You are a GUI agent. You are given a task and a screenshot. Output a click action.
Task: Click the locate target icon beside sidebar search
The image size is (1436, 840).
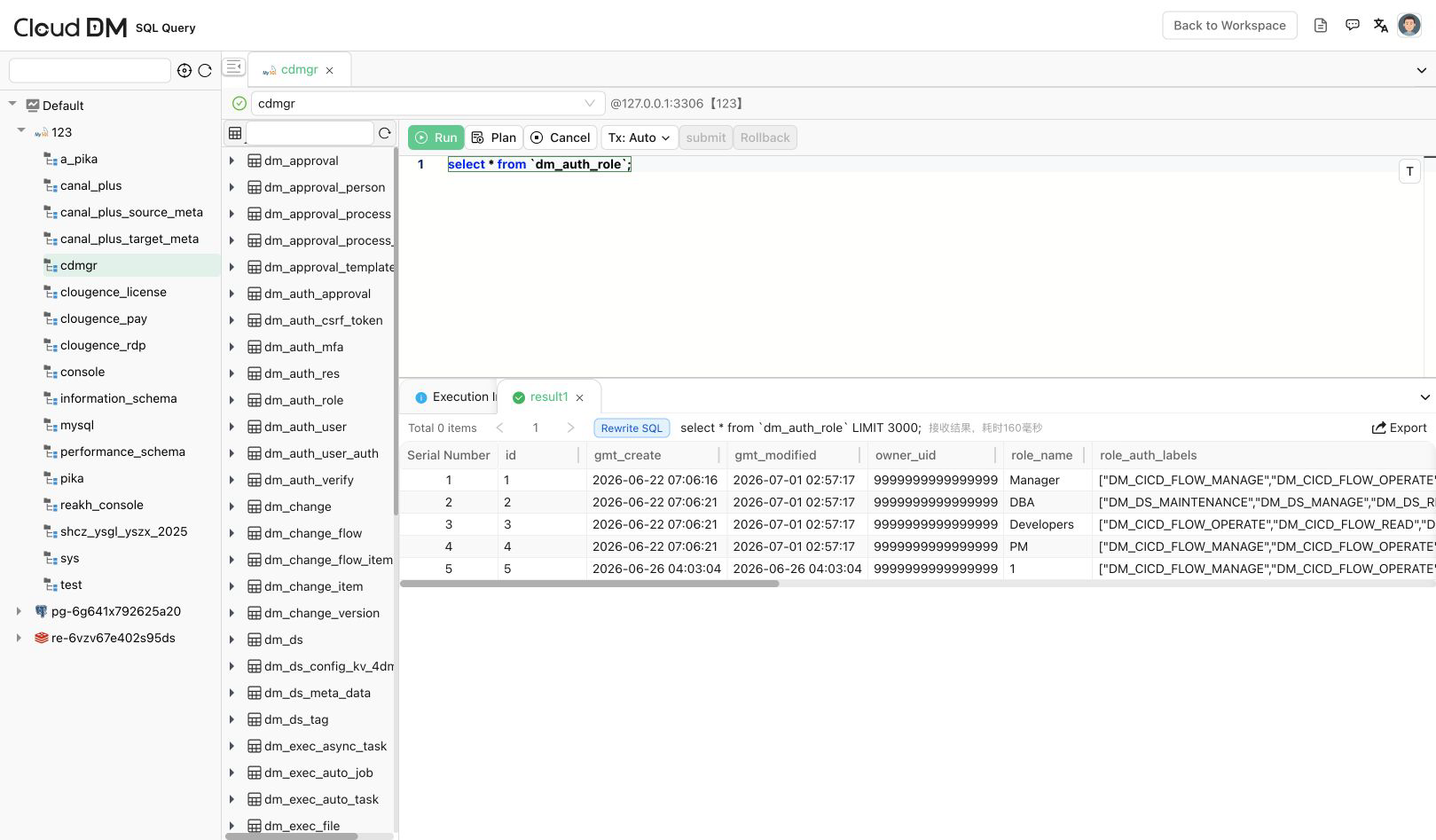click(x=184, y=70)
